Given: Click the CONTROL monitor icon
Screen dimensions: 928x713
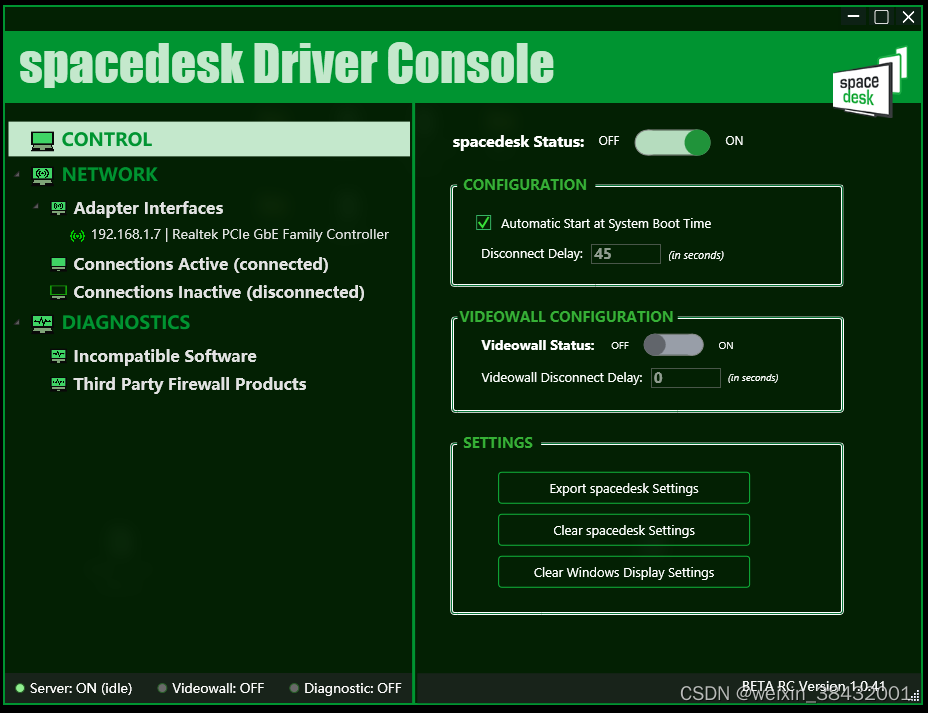Looking at the screenshot, I should click(42, 140).
